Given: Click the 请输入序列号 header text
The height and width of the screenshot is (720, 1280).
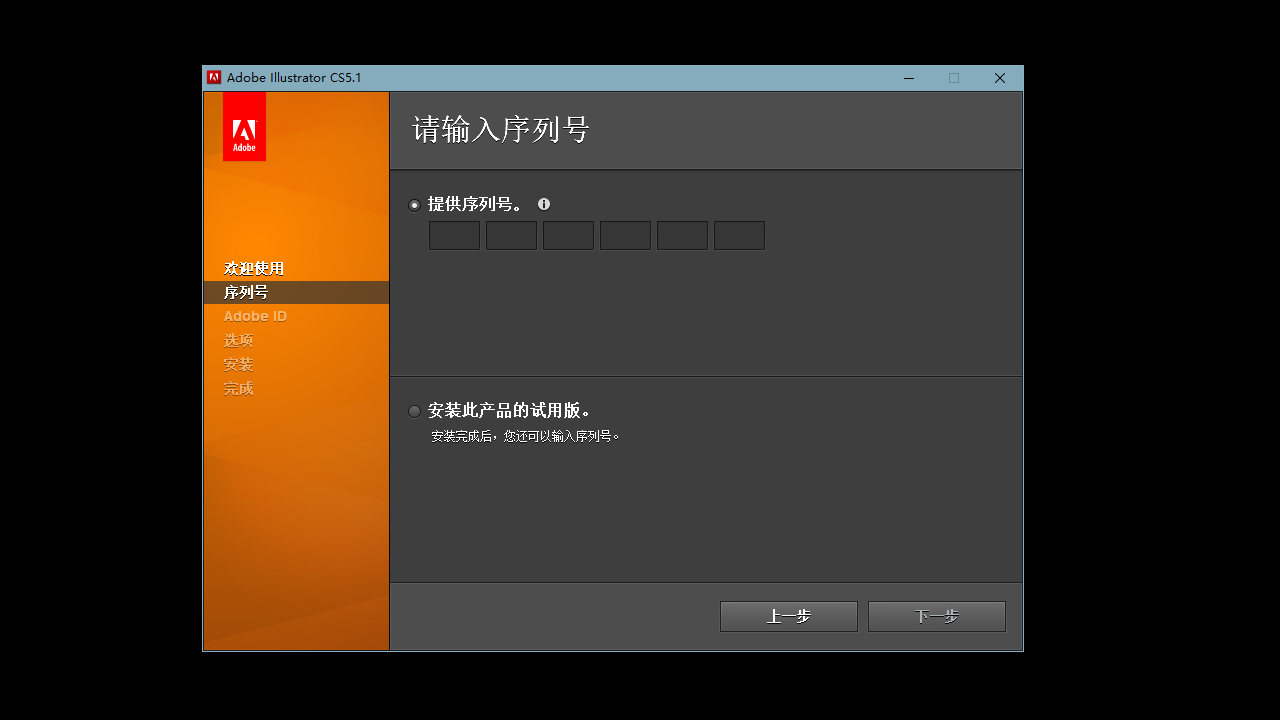Looking at the screenshot, I should (500, 130).
